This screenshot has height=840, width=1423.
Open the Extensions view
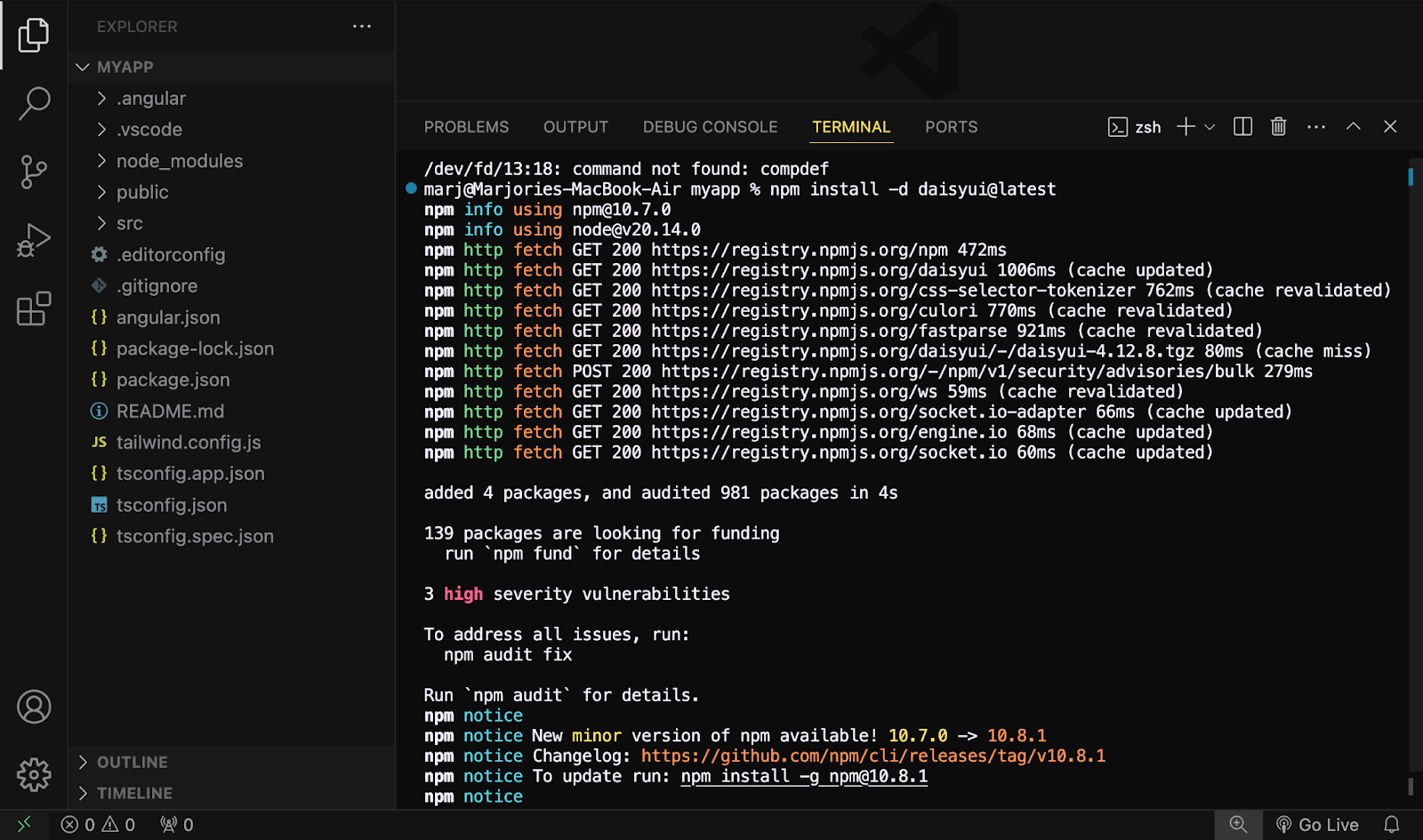[x=34, y=309]
